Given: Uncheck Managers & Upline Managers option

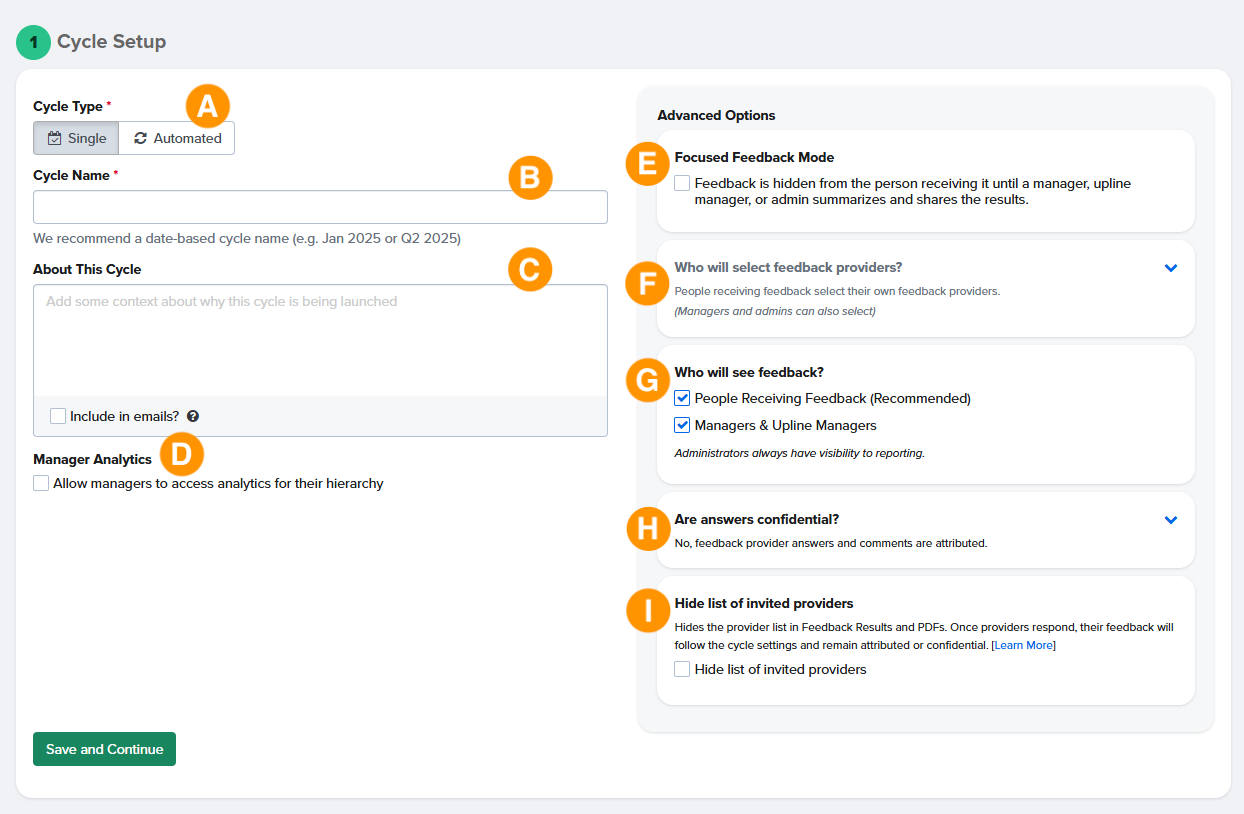Looking at the screenshot, I should coord(682,425).
